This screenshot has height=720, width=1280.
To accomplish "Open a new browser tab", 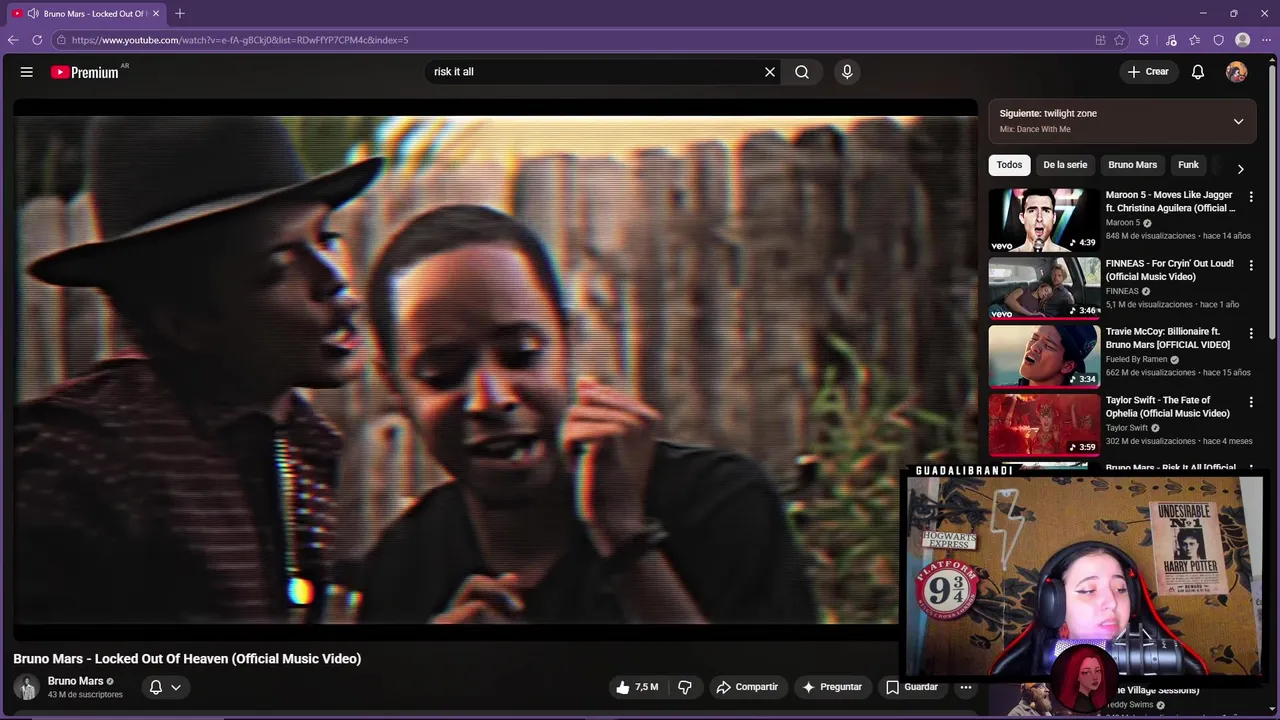I will [180, 13].
